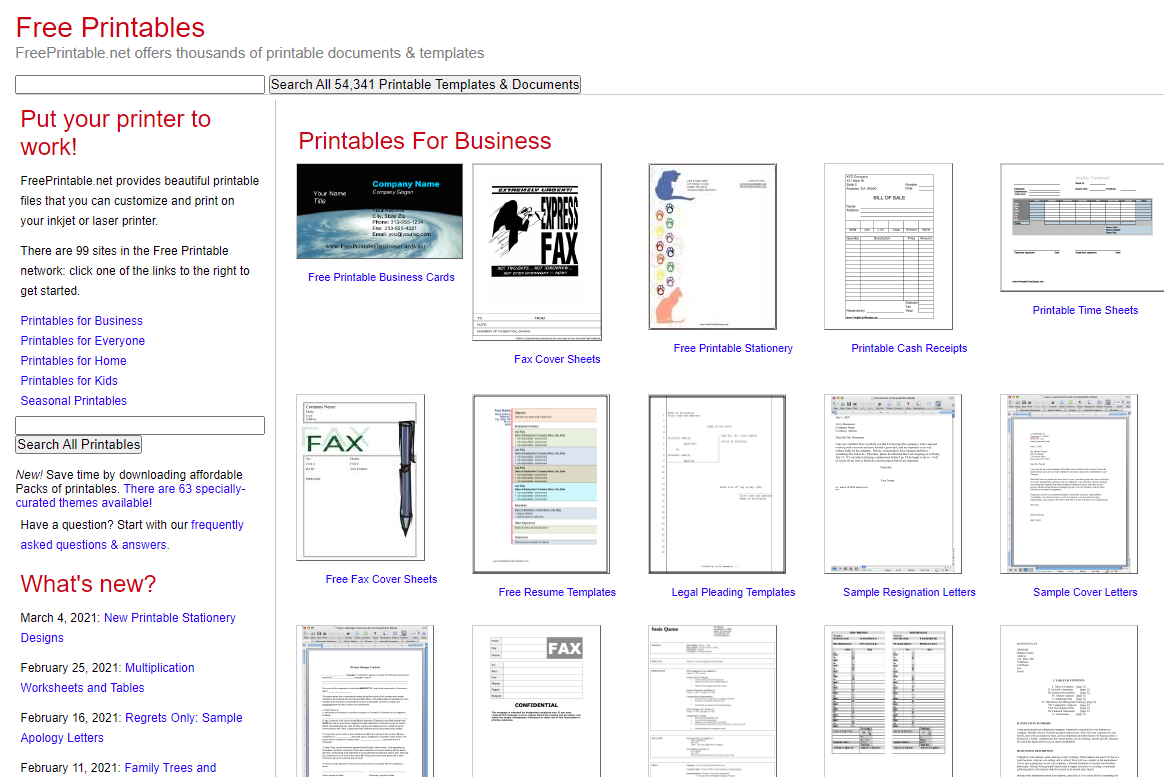The width and height of the screenshot is (1164, 777).
Task: Open the Seasonal Printables link
Action: click(74, 401)
